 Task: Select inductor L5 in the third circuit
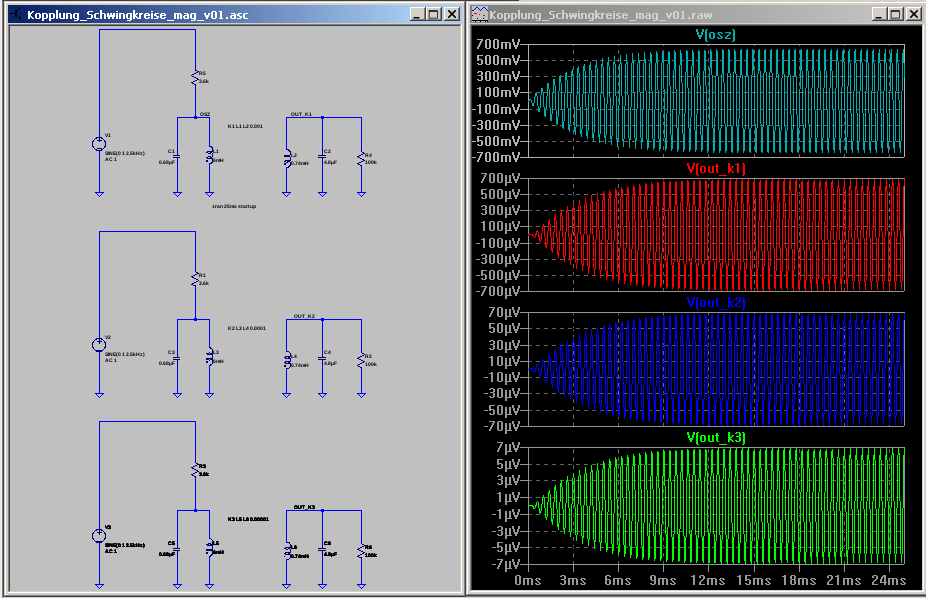point(209,547)
